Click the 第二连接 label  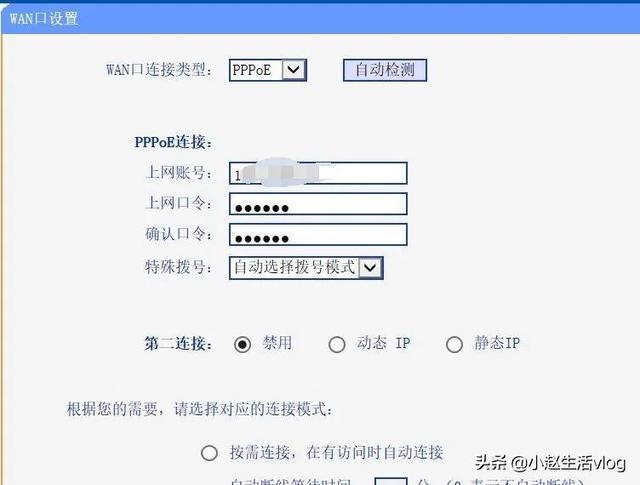[178, 344]
